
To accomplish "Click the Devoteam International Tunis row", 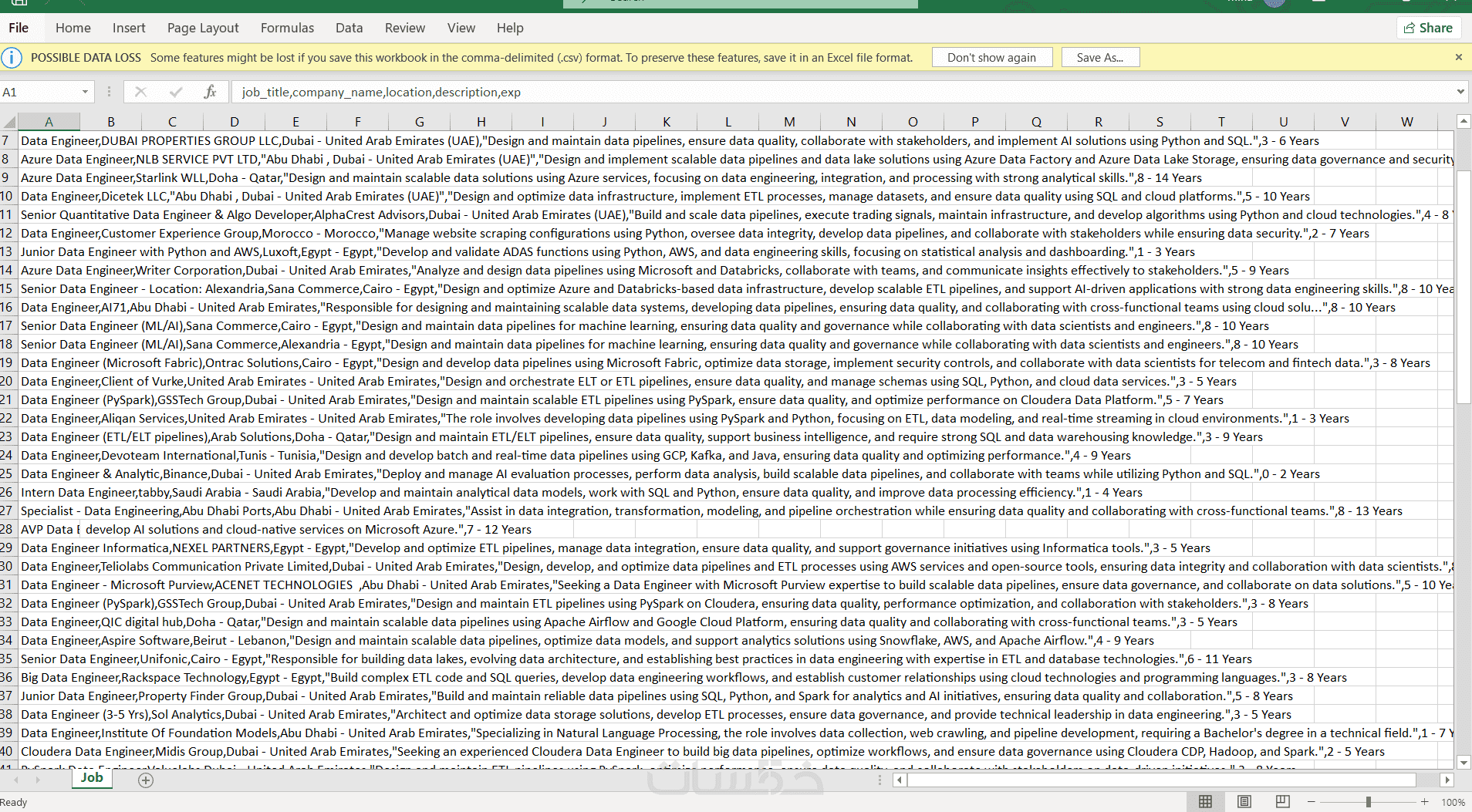I will 576,455.
